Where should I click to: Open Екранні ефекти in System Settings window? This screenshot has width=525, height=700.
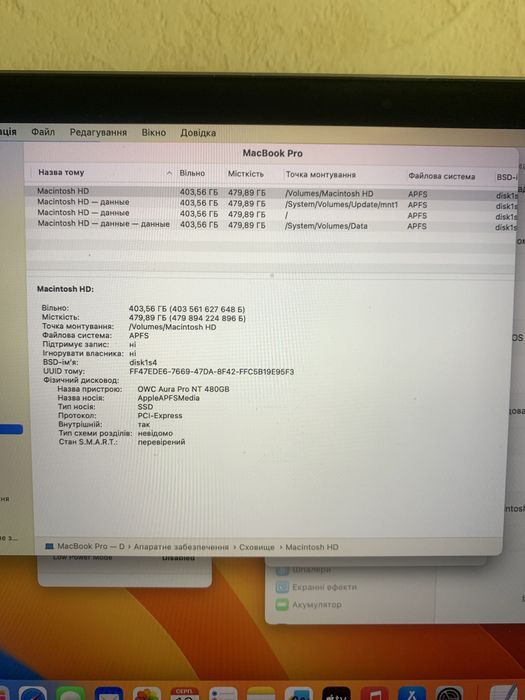coord(324,587)
